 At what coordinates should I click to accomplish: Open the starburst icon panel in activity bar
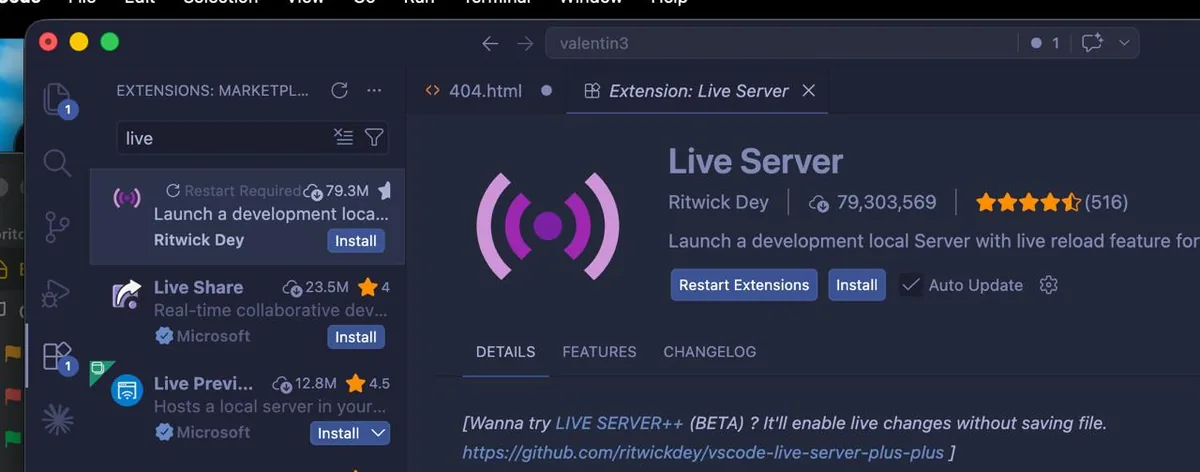[57, 420]
